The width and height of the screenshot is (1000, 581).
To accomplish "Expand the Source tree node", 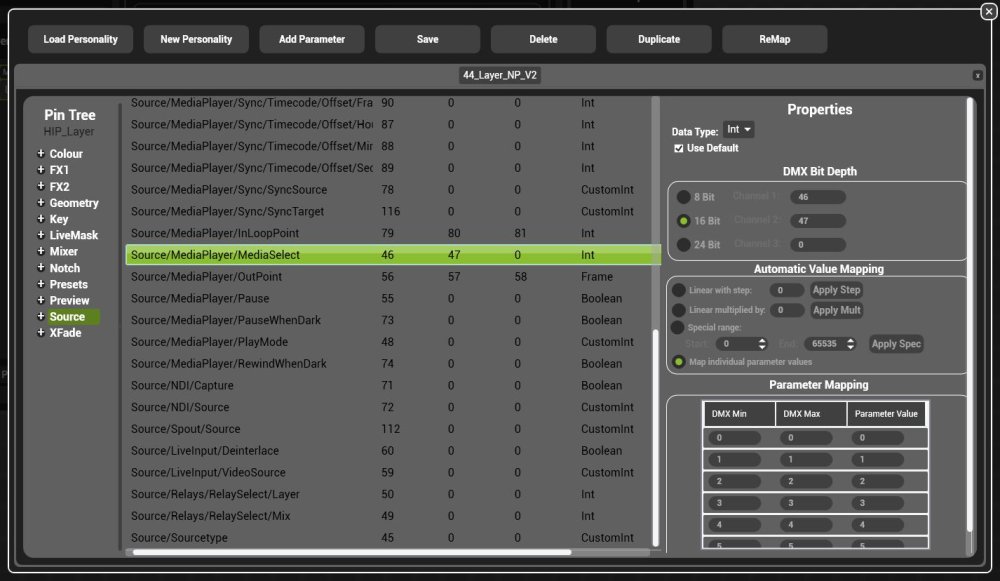I will [41, 316].
